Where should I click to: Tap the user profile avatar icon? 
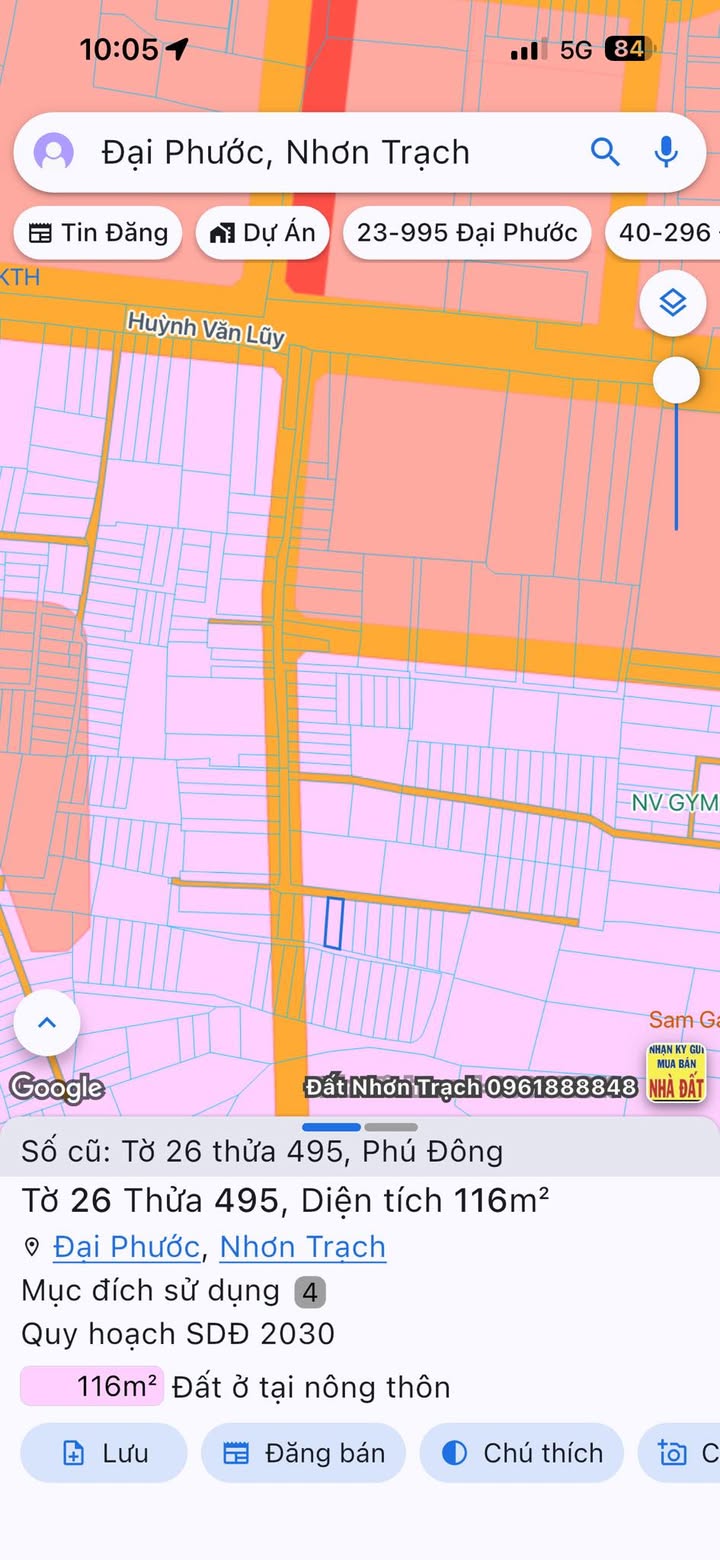click(x=54, y=153)
